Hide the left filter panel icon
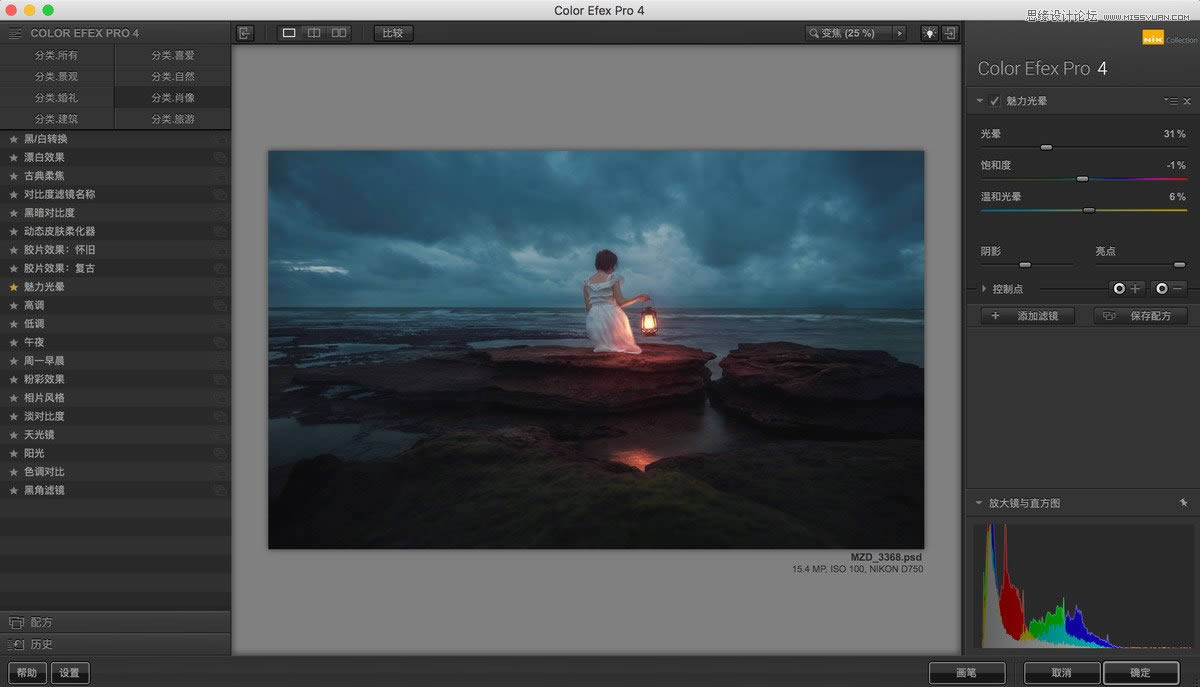The width and height of the screenshot is (1200, 687). pos(245,33)
